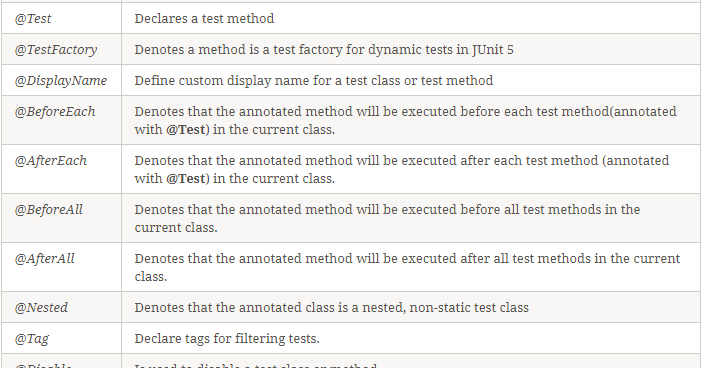
Task: Click the @DisplayName annotation cell
Action: [61, 81]
